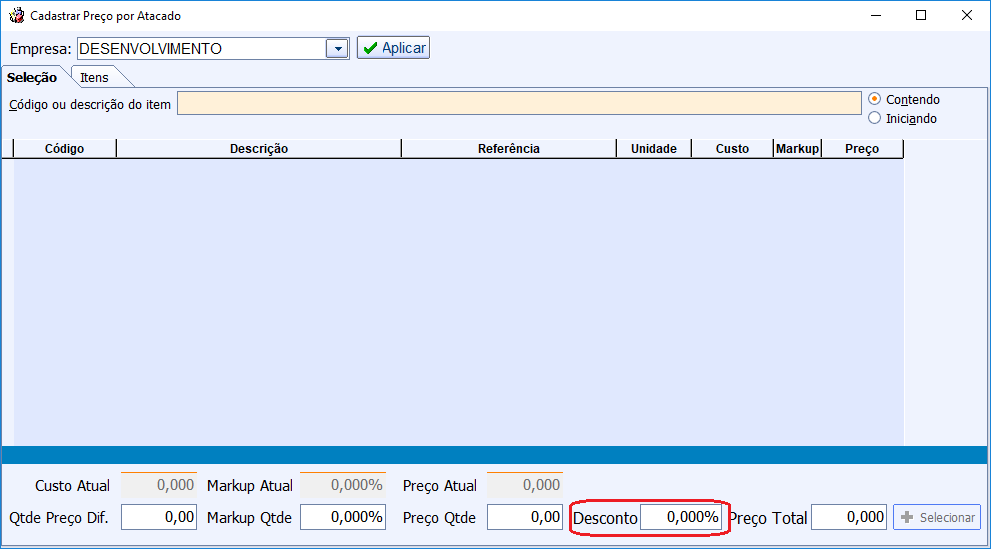Image resolution: width=991 pixels, height=549 pixels.
Task: Open the Empresa dropdown arrow
Action: [x=337, y=49]
